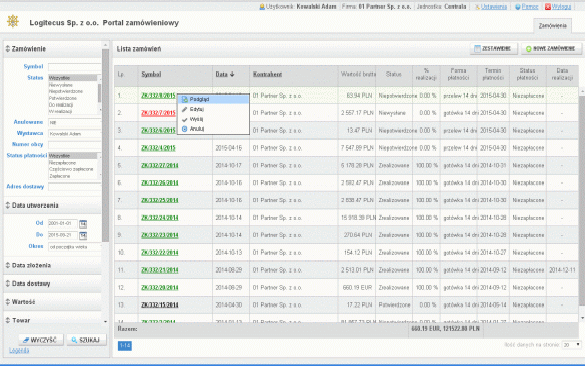The height and width of the screenshot is (366, 585).
Task: Open Ustawienia settings link
Action: [x=494, y=7]
